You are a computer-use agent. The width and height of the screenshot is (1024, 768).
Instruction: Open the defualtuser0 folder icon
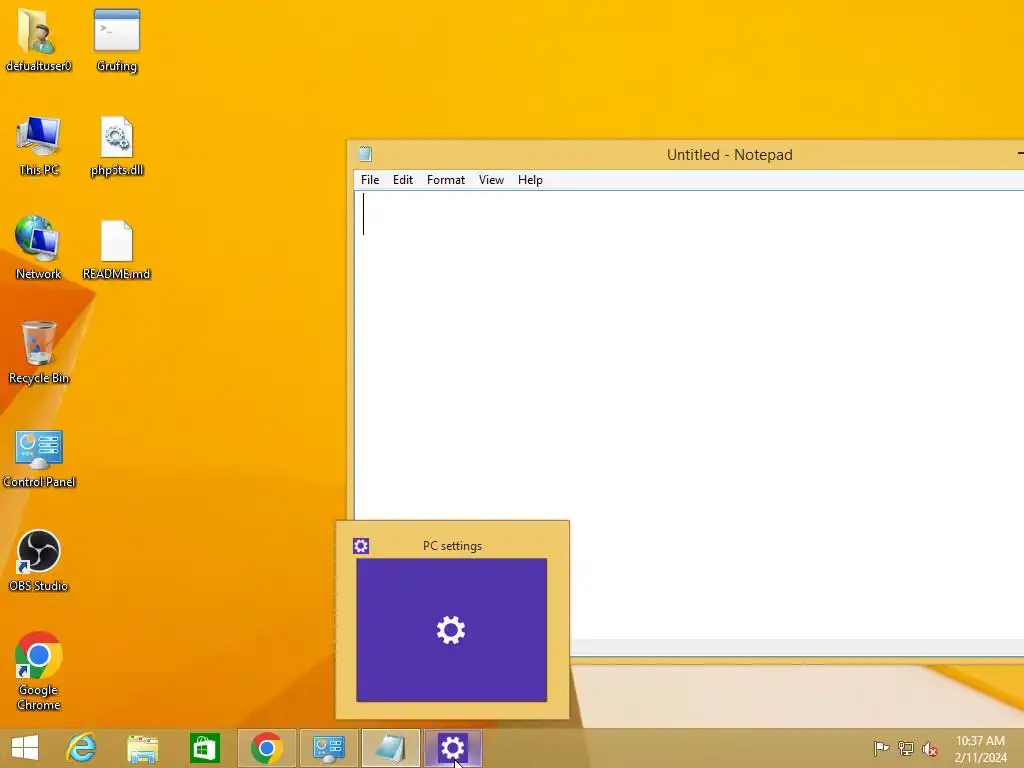point(39,39)
